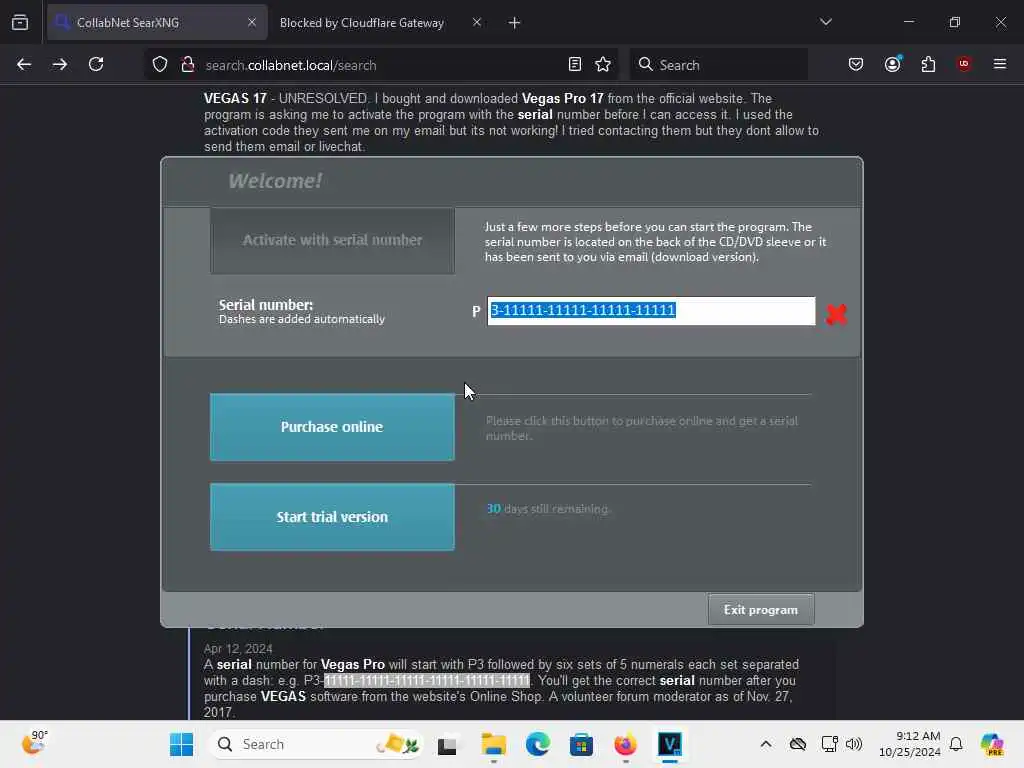Viewport: 1024px width, 768px height.
Task: Click the Firefox forward arrow
Action: 59,65
